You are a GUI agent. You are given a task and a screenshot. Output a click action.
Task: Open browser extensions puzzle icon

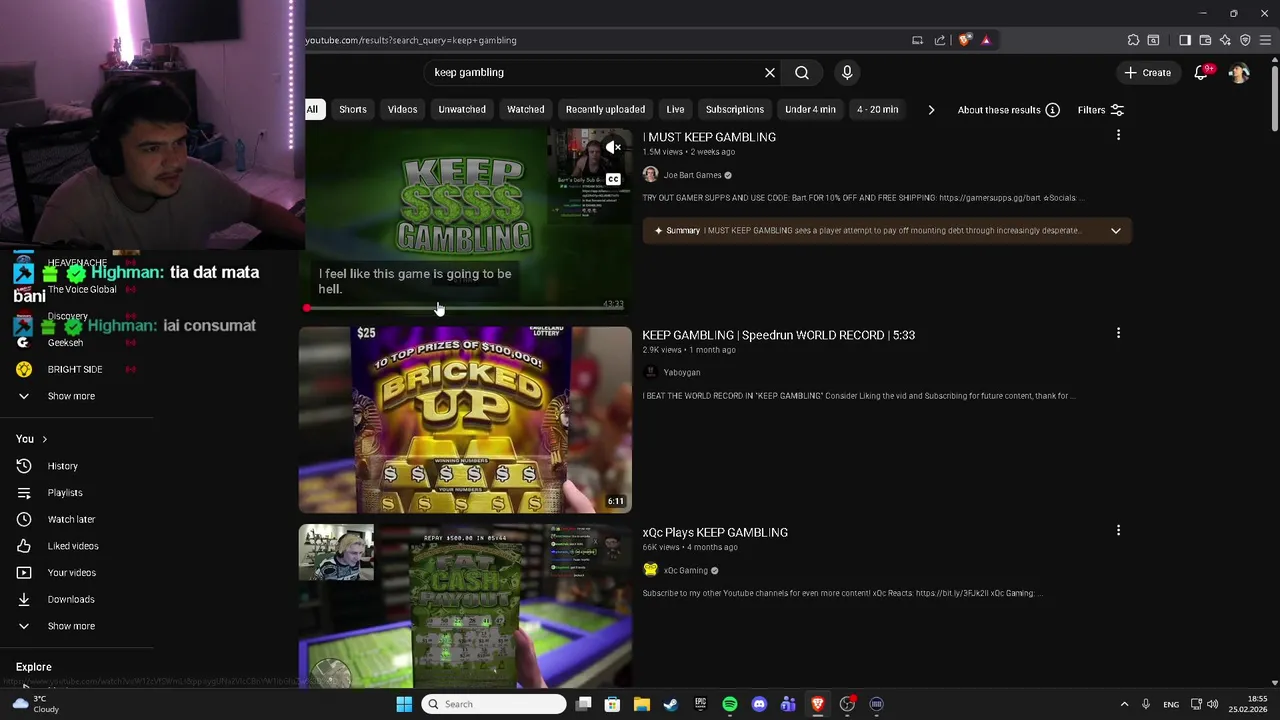[x=1133, y=40]
